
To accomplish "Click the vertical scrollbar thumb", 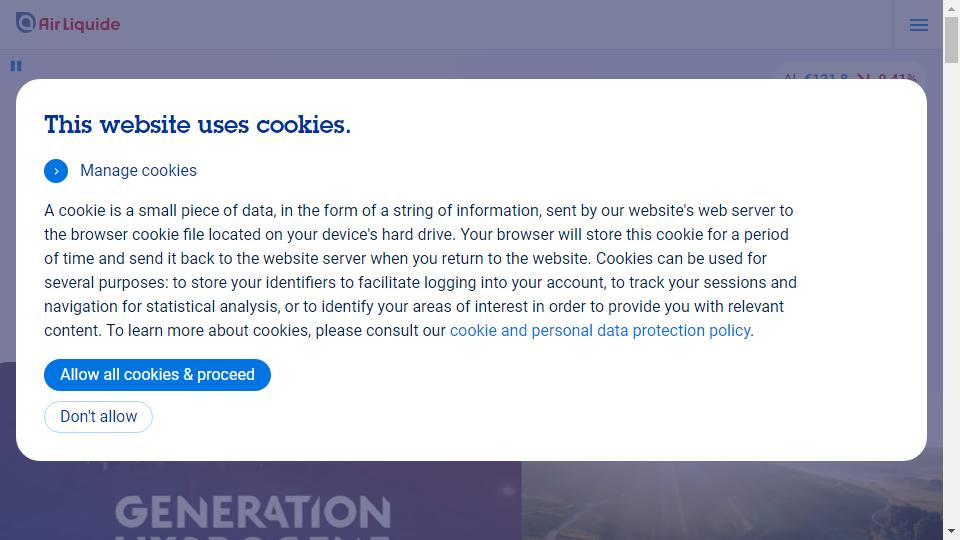I will coord(951,40).
